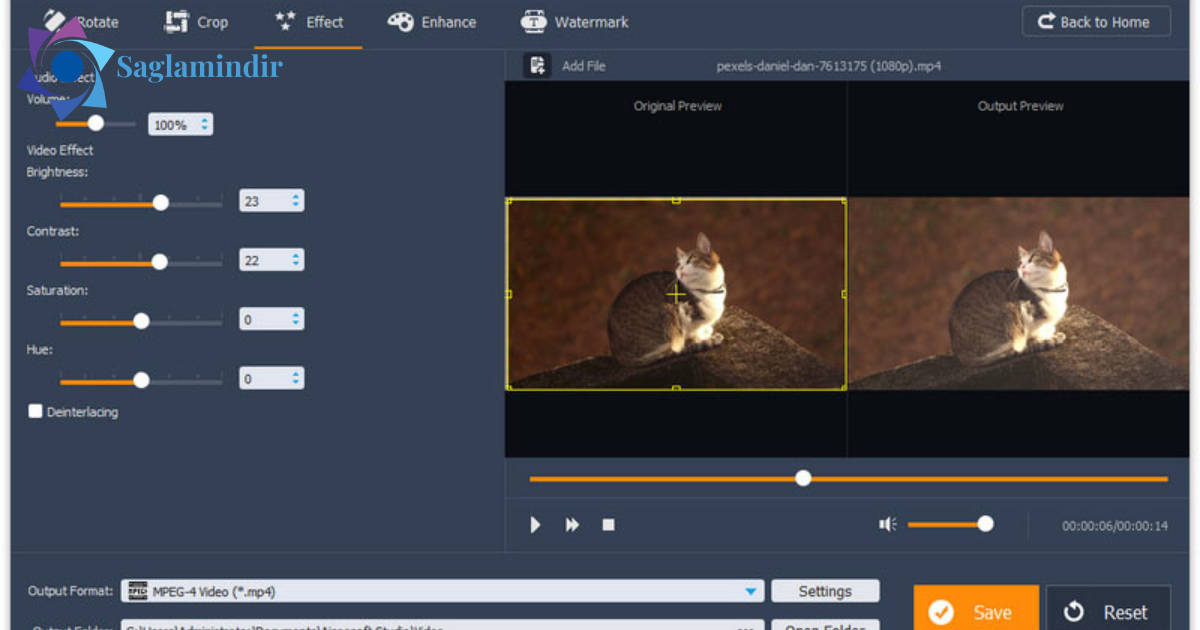Click the Effect stars icon

click(x=286, y=22)
